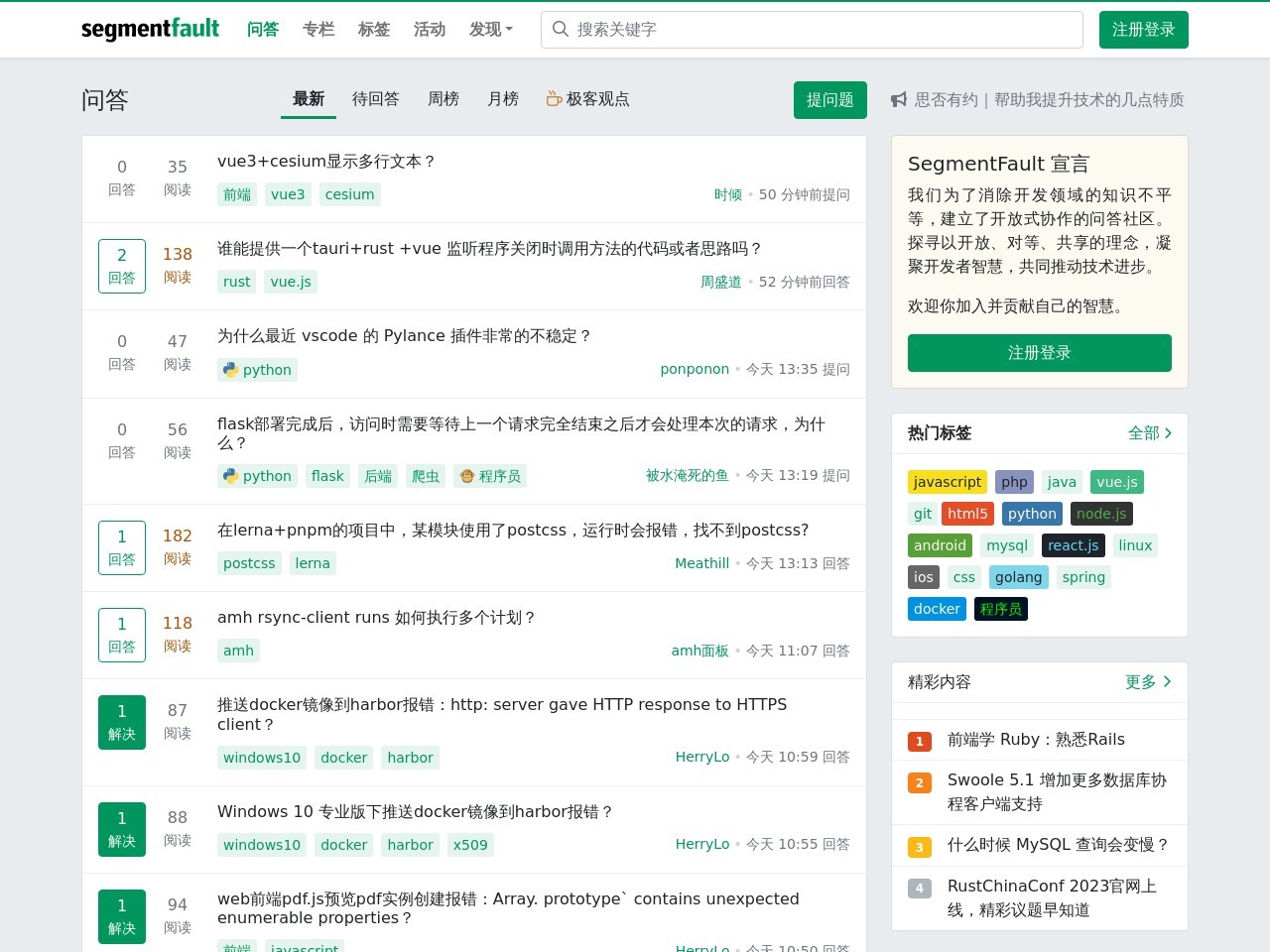
Task: Click the yellow javascript tag swatch
Action: pos(947,482)
